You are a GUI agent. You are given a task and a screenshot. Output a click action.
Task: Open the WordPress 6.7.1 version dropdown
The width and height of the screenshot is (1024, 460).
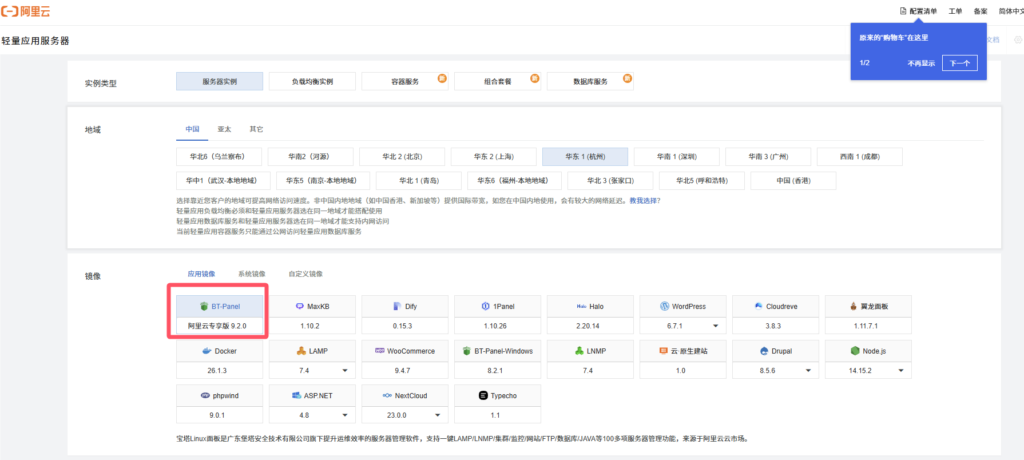pyautogui.click(x=716, y=325)
